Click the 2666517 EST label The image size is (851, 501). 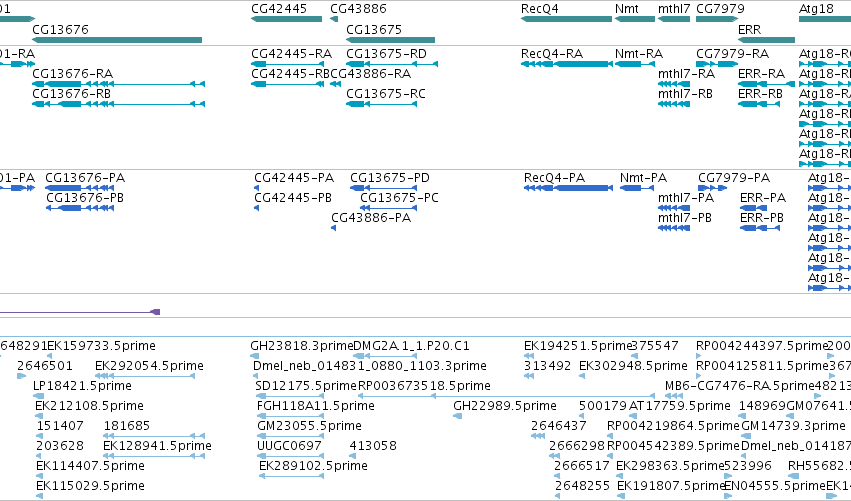coord(582,466)
